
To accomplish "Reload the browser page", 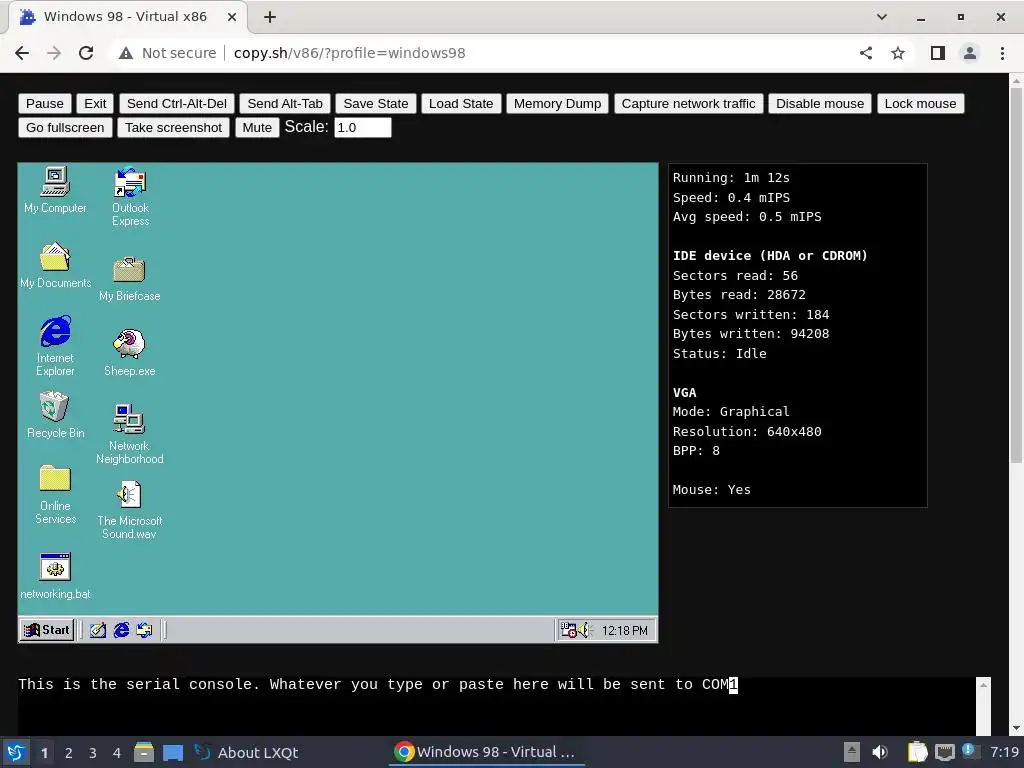I will click(86, 53).
